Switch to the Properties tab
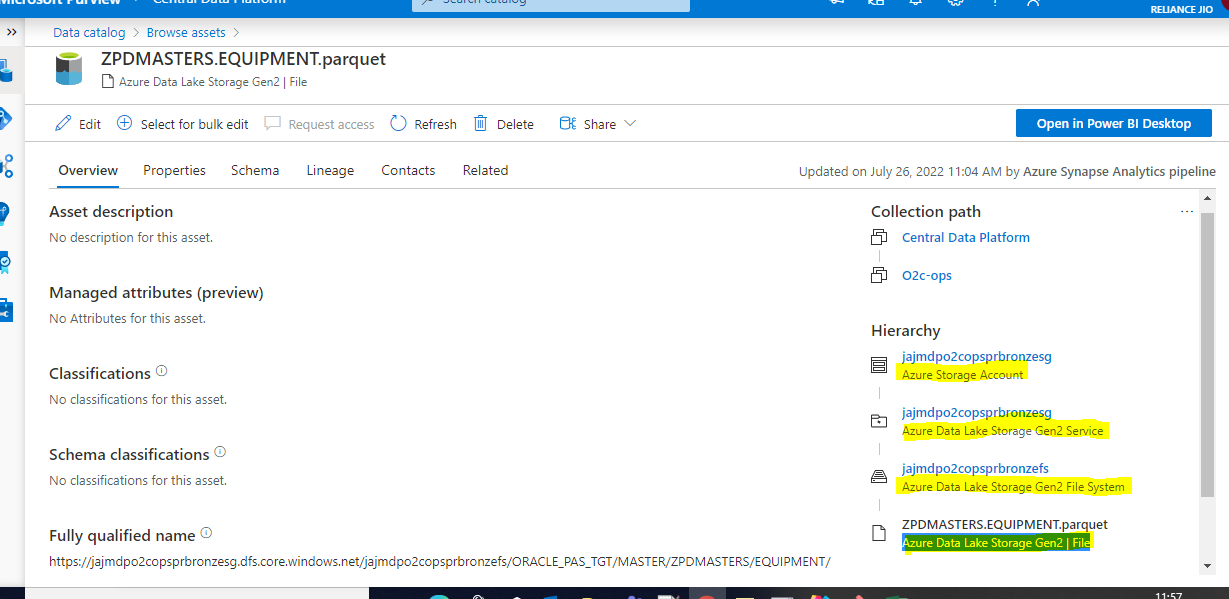This screenshot has width=1229, height=599. [174, 171]
